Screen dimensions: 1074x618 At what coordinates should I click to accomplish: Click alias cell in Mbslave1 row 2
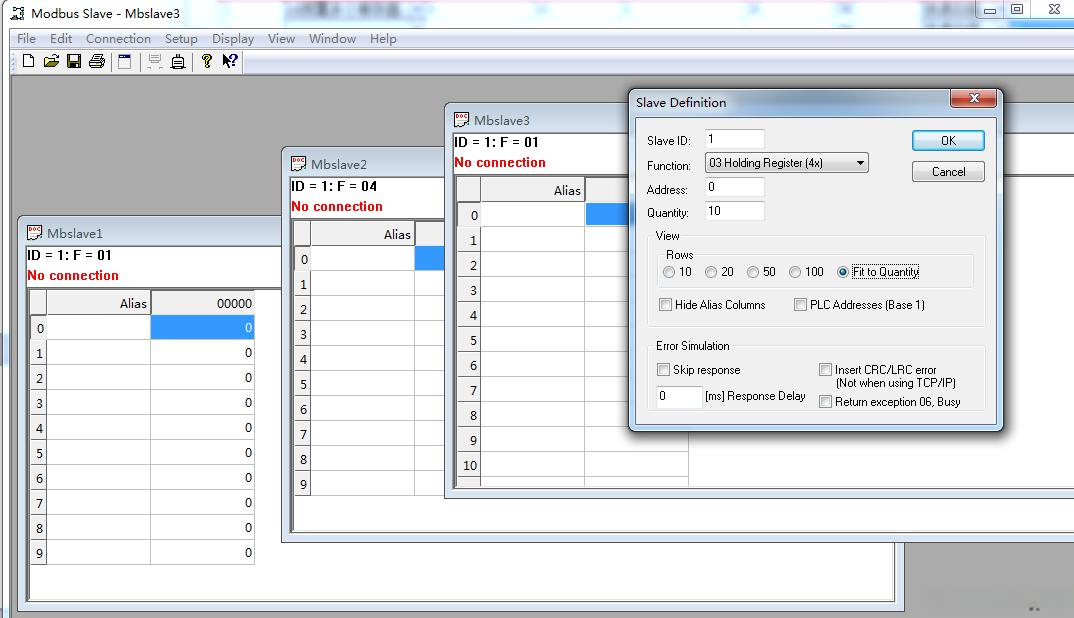coord(98,378)
